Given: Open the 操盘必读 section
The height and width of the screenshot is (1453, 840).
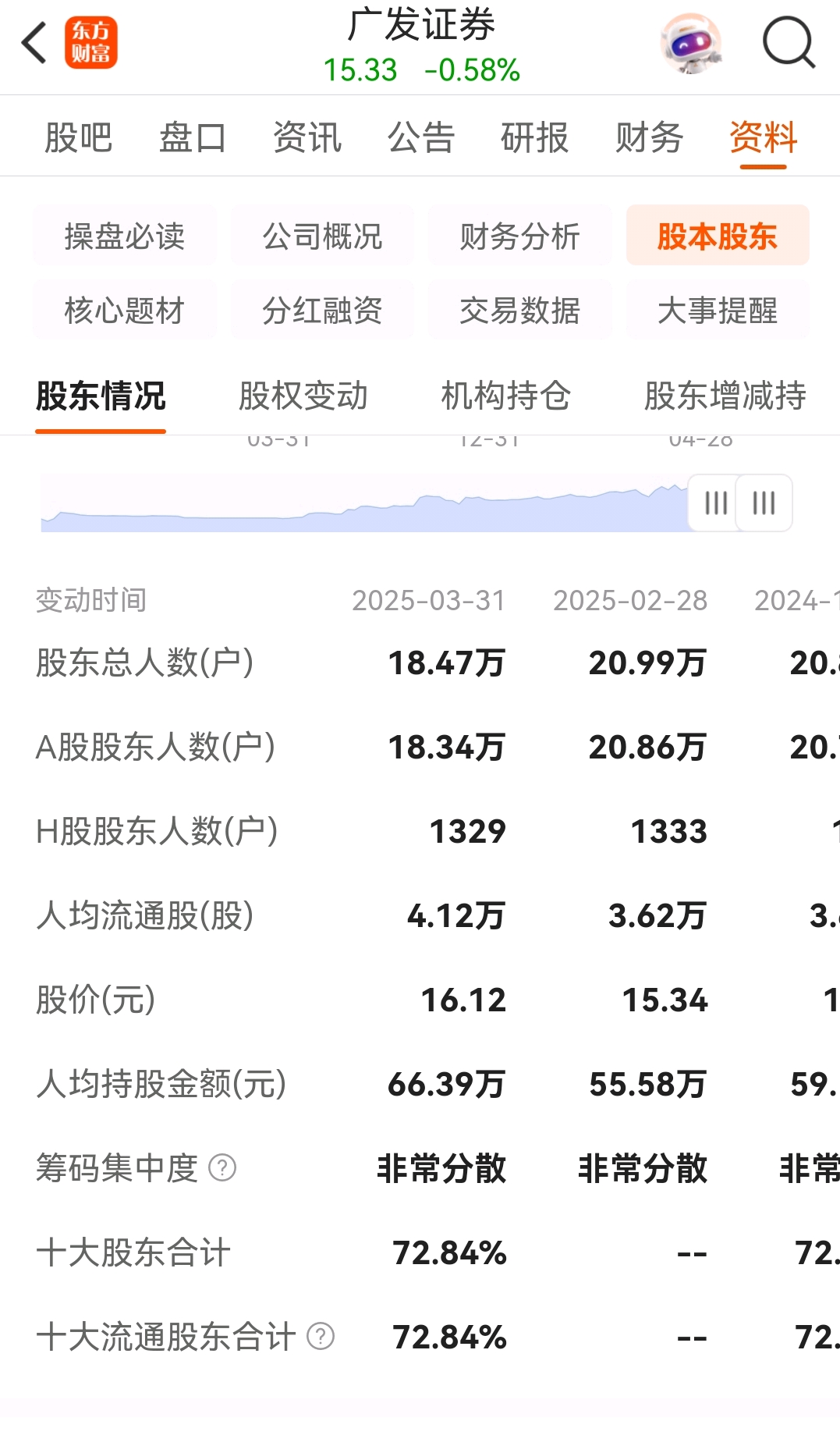Looking at the screenshot, I should click(125, 236).
